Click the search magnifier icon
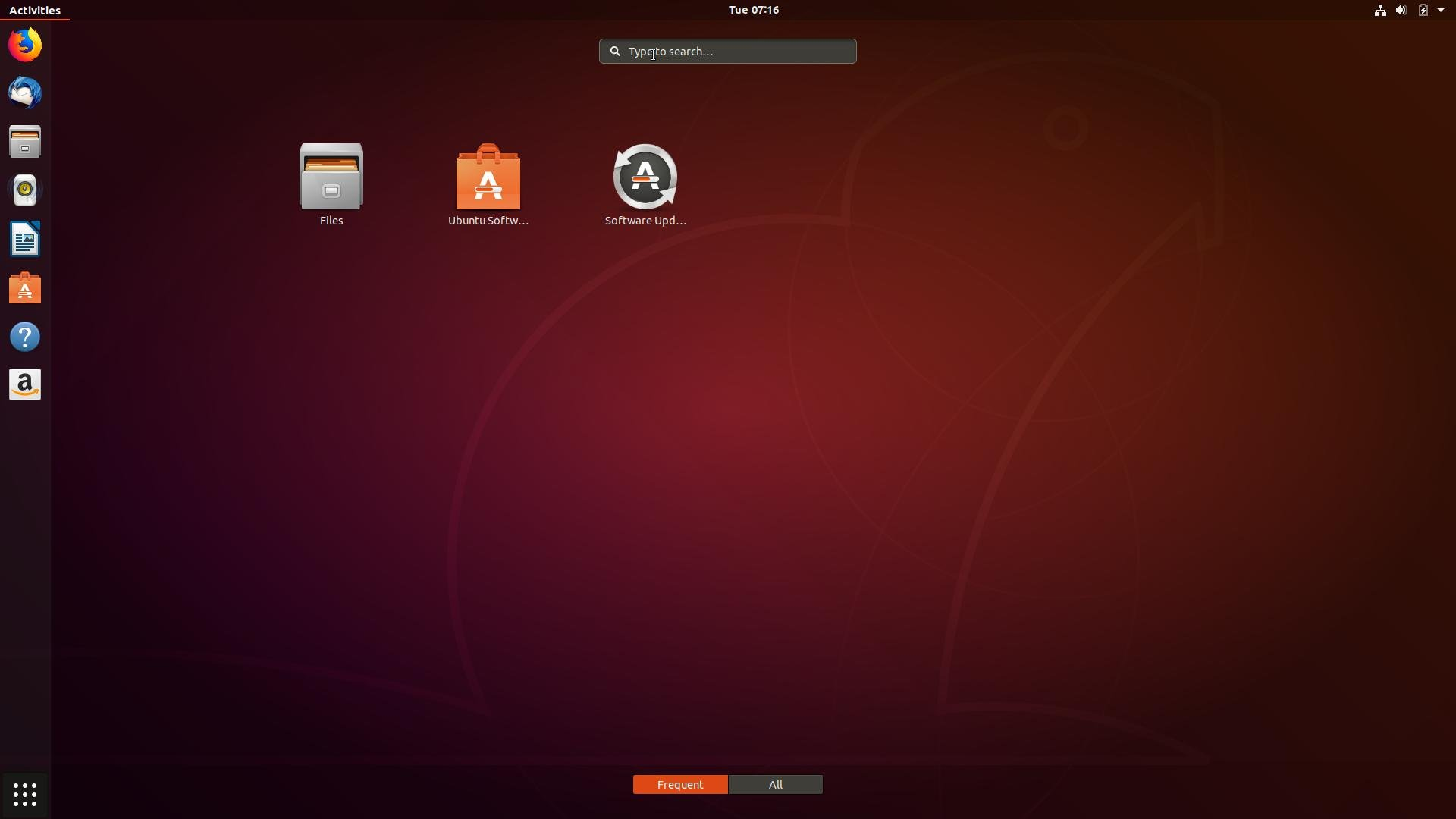The height and width of the screenshot is (819, 1456). 616,52
